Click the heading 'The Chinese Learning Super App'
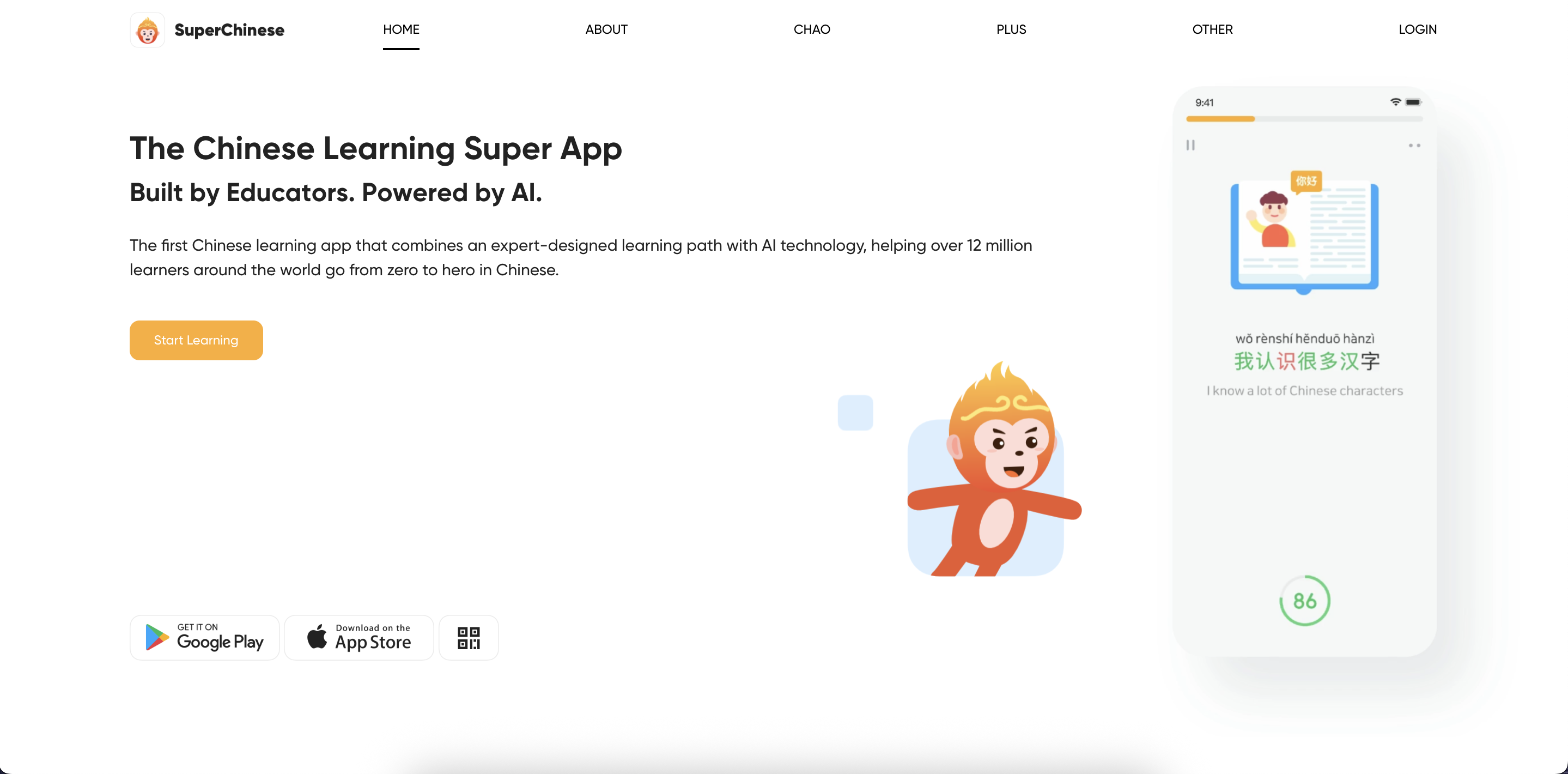The width and height of the screenshot is (1568, 774). coord(375,148)
